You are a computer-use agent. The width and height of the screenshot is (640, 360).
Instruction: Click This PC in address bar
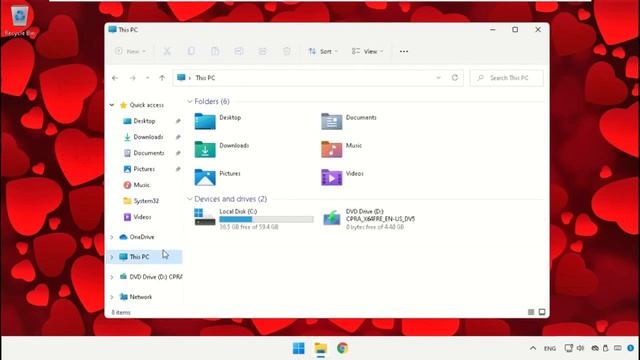pyautogui.click(x=205, y=78)
